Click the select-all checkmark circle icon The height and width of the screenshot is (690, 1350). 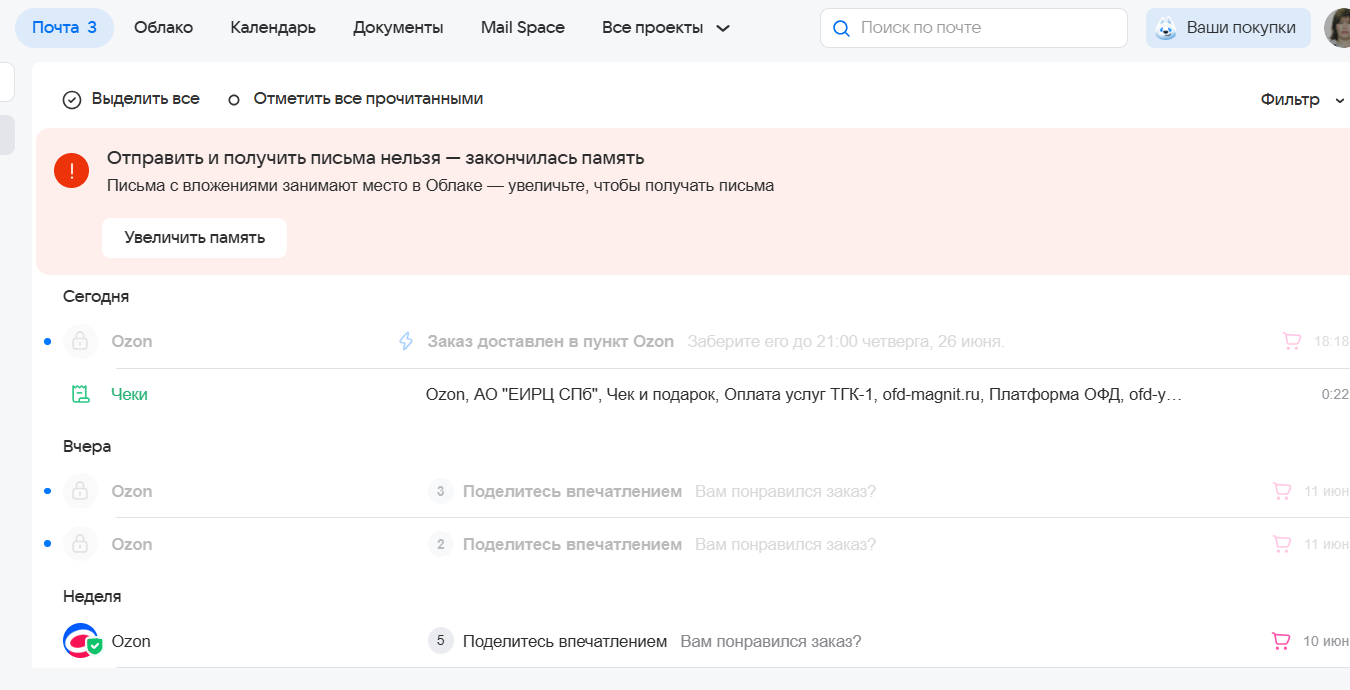72,100
